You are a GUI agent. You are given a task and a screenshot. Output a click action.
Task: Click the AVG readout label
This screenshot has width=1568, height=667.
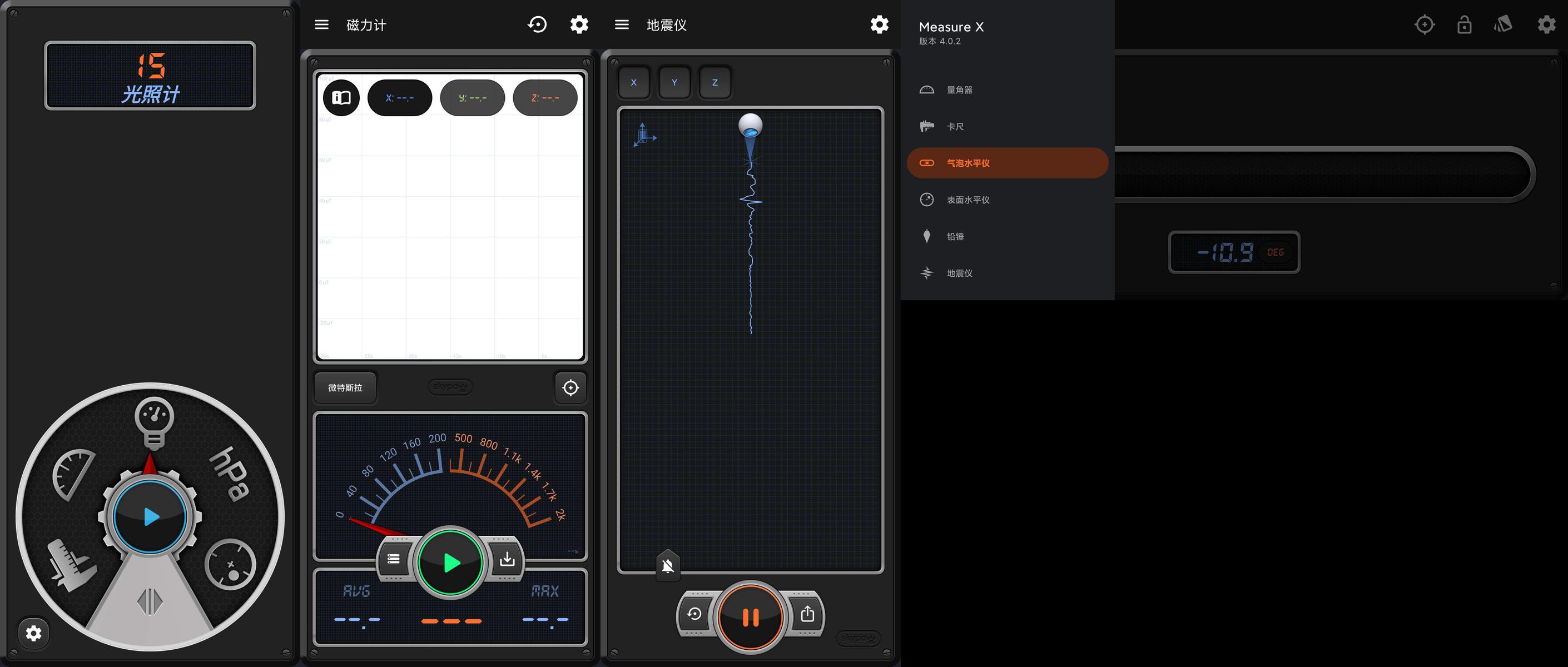pyautogui.click(x=356, y=591)
